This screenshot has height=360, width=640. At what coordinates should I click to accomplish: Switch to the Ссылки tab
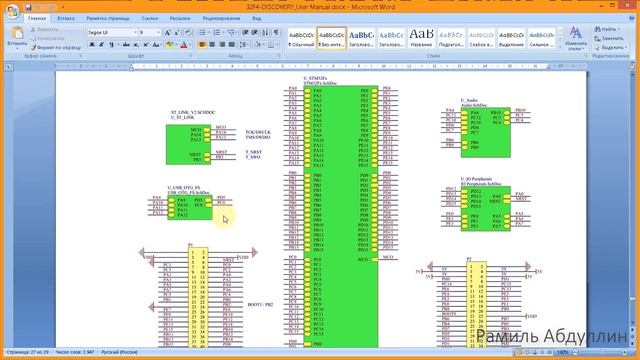pos(149,18)
